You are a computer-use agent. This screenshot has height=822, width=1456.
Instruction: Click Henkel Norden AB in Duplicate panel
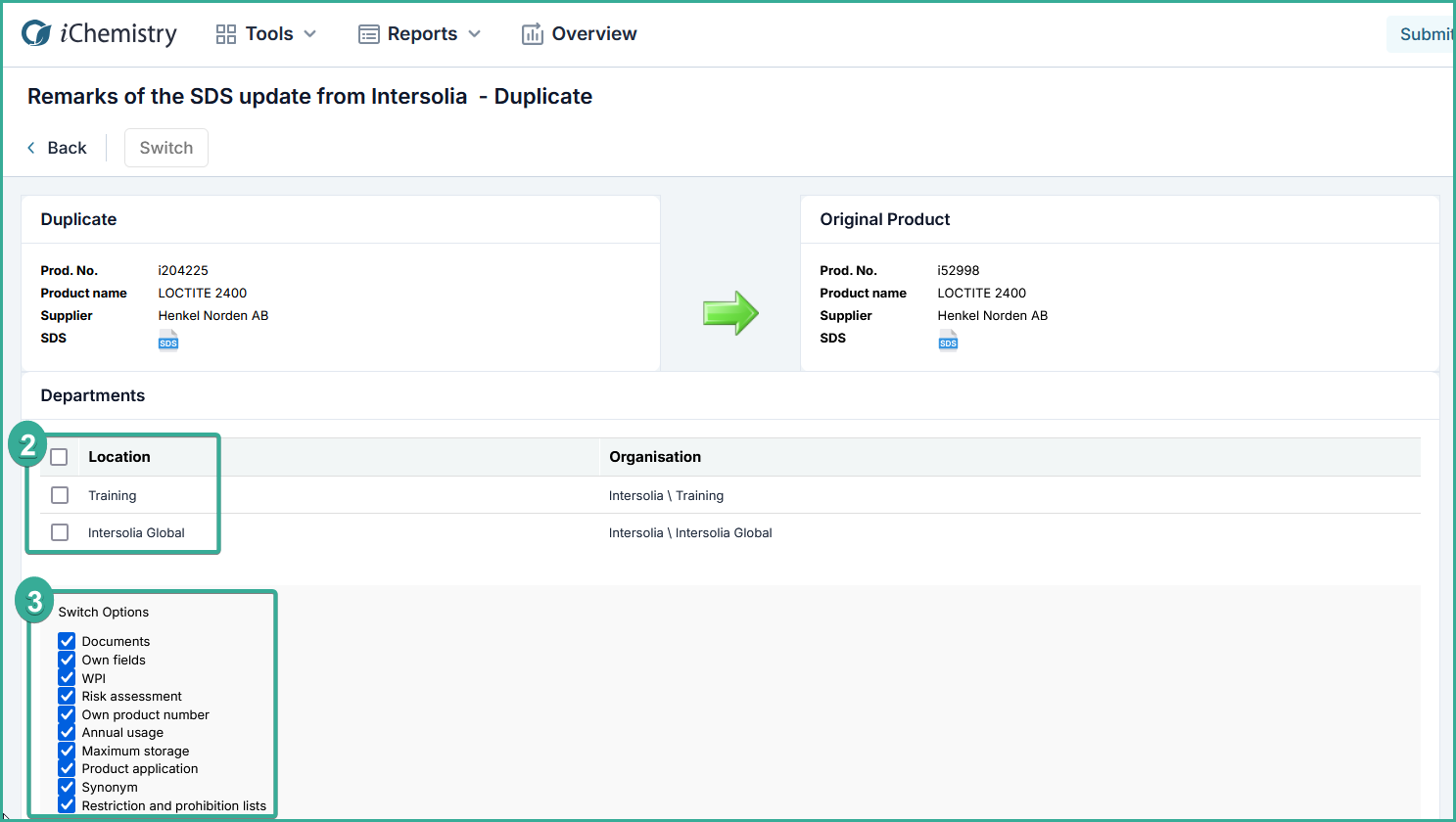pos(213,315)
